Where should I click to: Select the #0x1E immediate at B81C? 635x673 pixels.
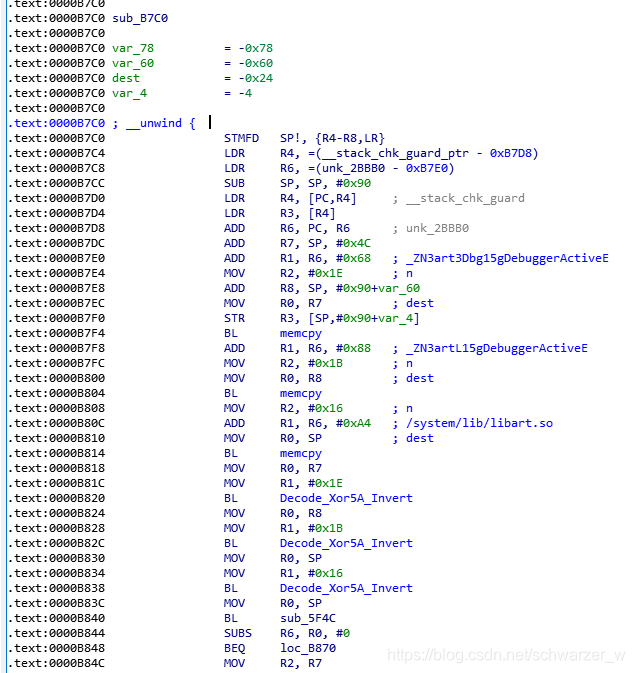coord(325,484)
